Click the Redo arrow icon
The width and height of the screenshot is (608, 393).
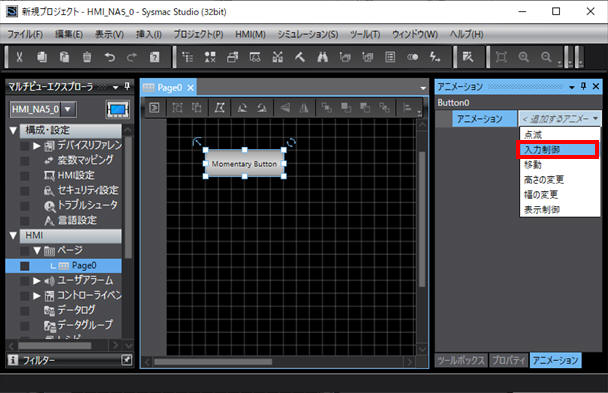(132, 57)
